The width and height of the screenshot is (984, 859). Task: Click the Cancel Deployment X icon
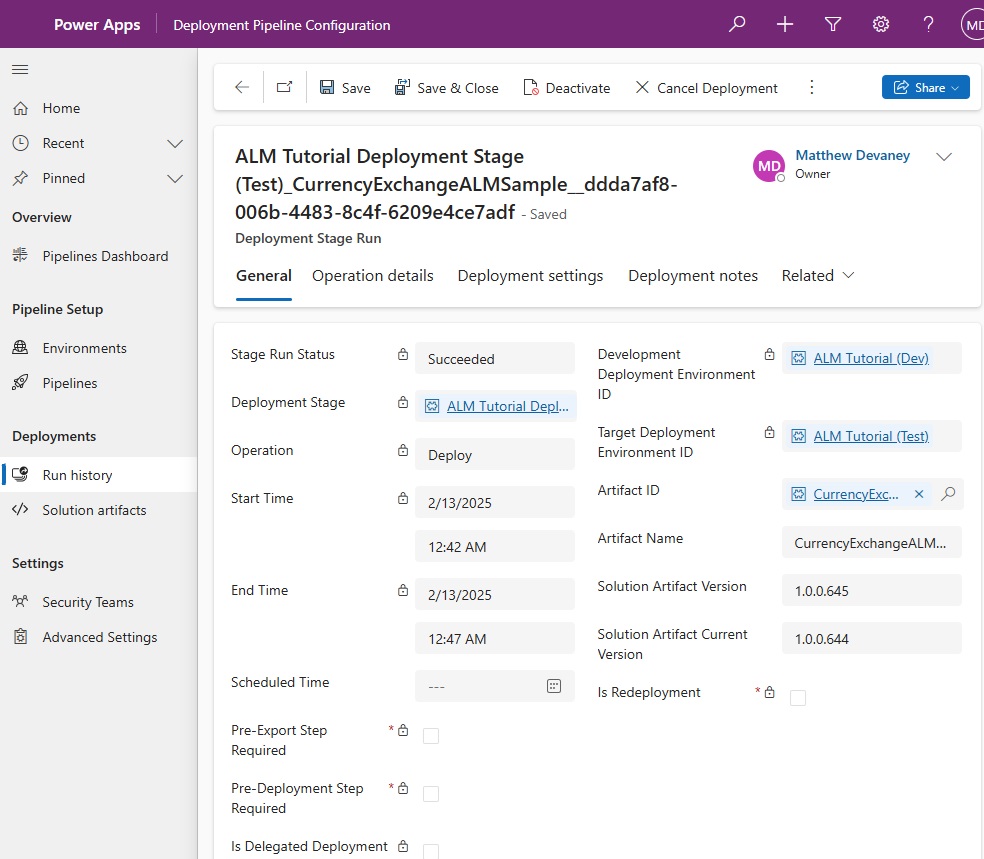(642, 87)
